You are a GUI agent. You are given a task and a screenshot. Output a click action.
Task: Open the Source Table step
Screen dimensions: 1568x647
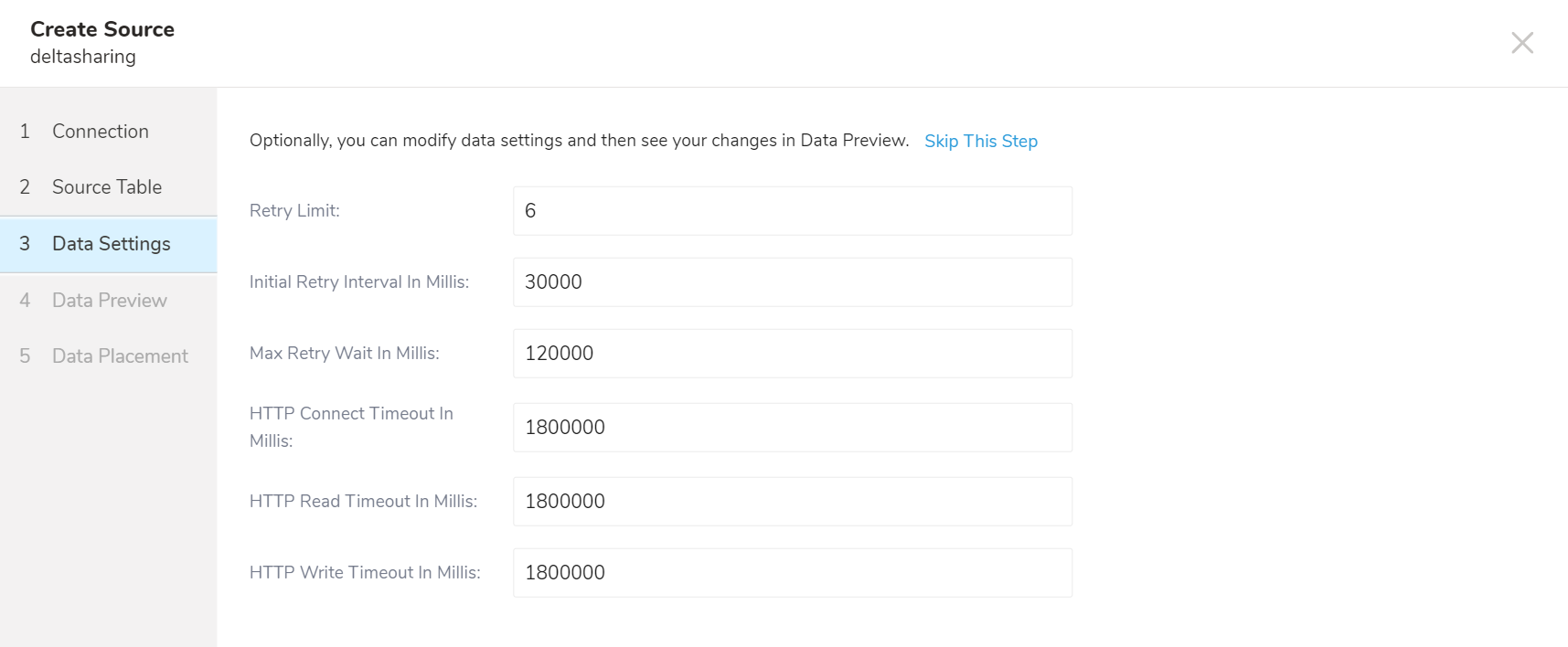[106, 187]
